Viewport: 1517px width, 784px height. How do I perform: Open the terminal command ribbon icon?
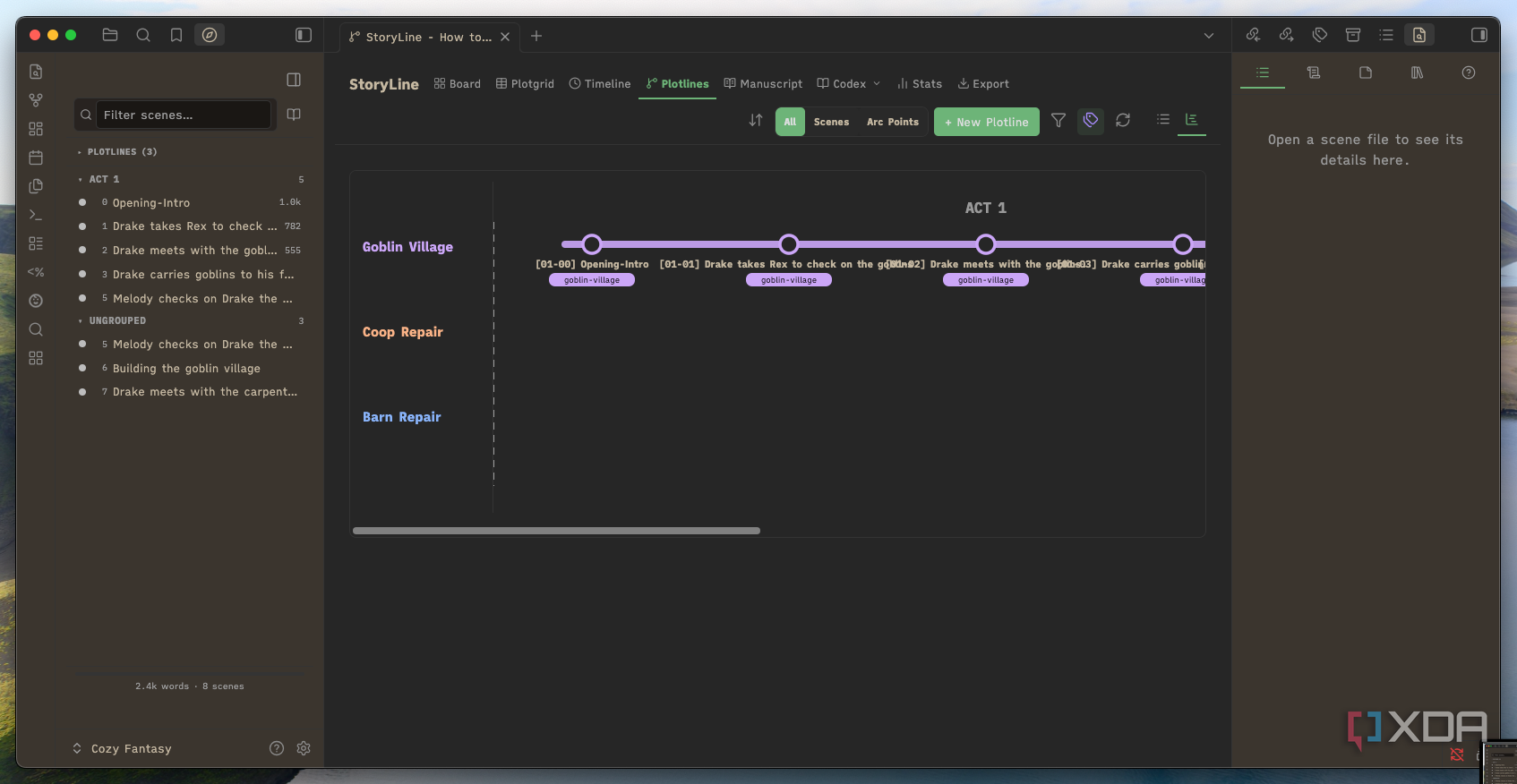tap(36, 215)
